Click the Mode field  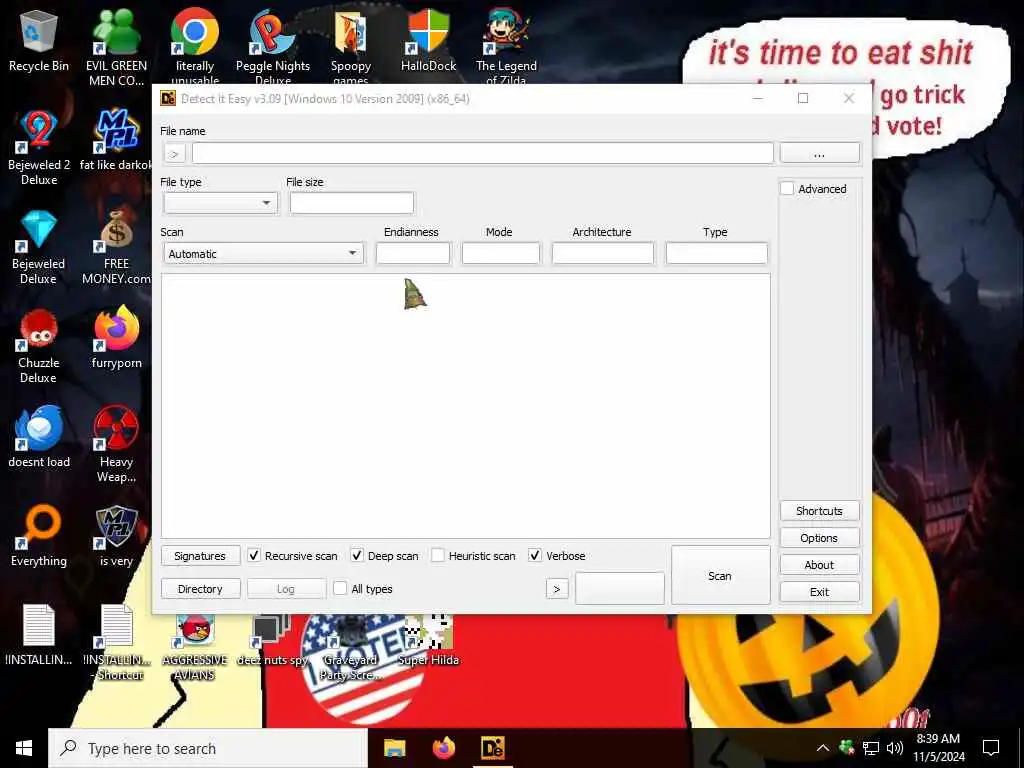[501, 253]
